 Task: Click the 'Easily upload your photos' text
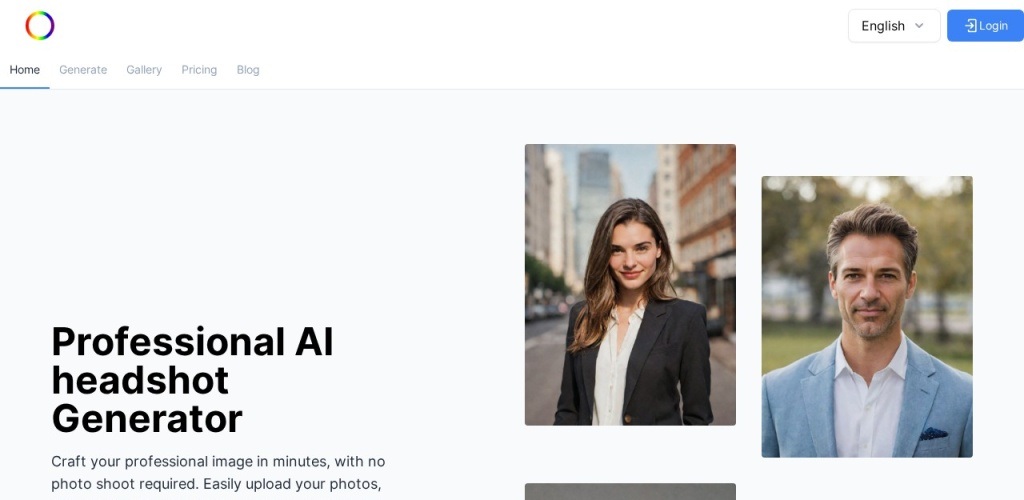(x=292, y=484)
